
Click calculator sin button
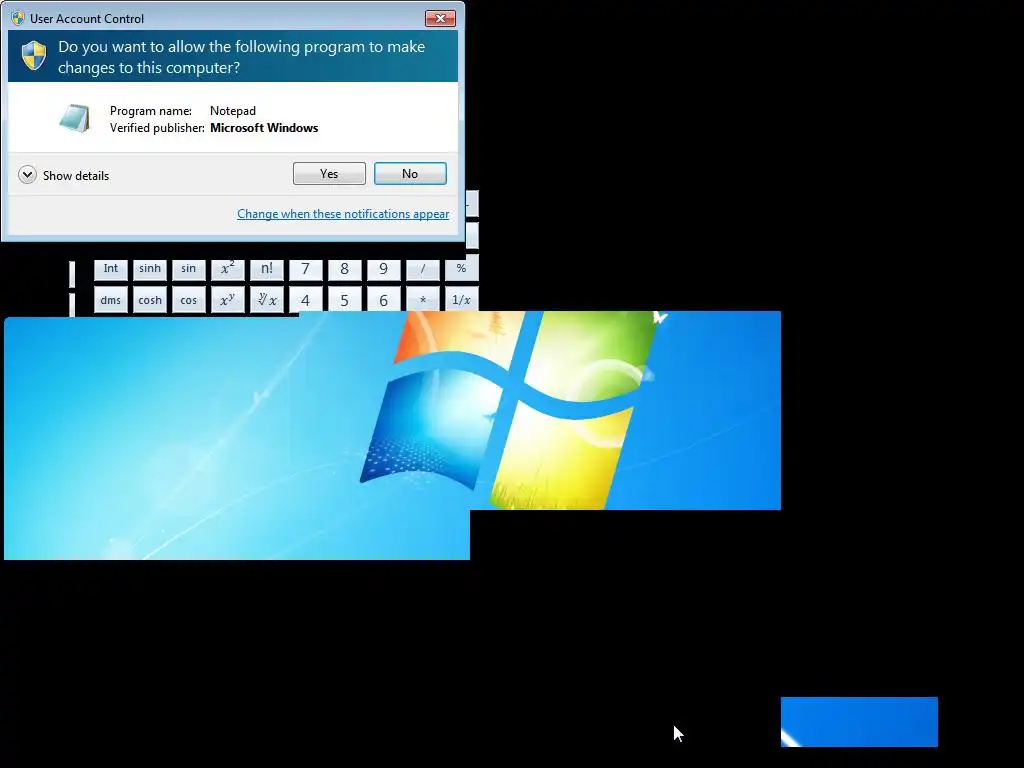[x=189, y=269]
